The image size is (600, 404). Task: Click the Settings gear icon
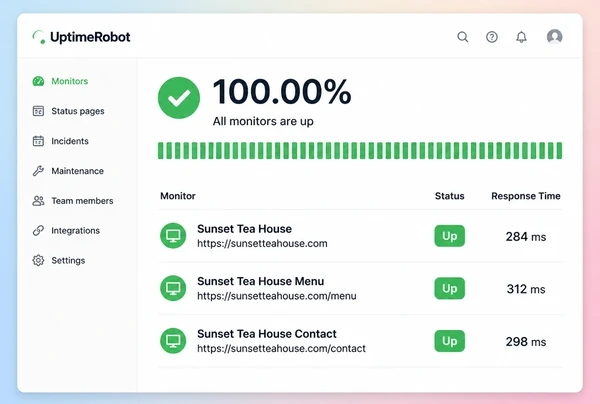pyautogui.click(x=38, y=260)
